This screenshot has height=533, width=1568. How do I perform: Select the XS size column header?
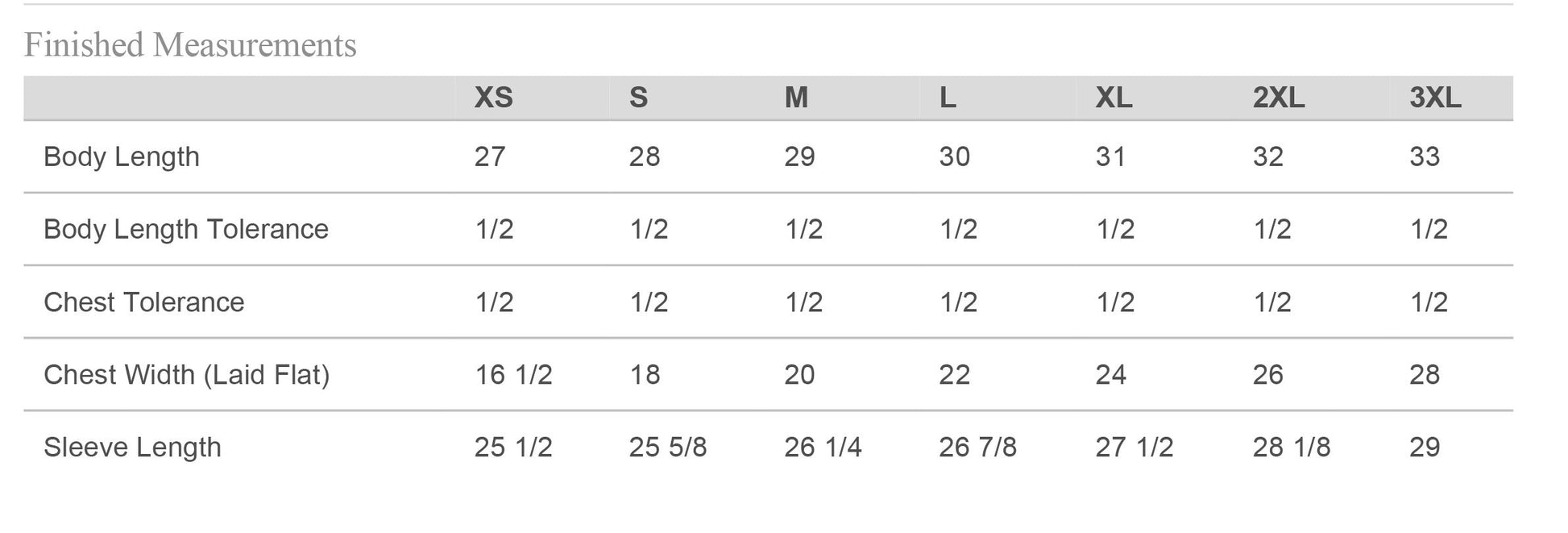493,98
